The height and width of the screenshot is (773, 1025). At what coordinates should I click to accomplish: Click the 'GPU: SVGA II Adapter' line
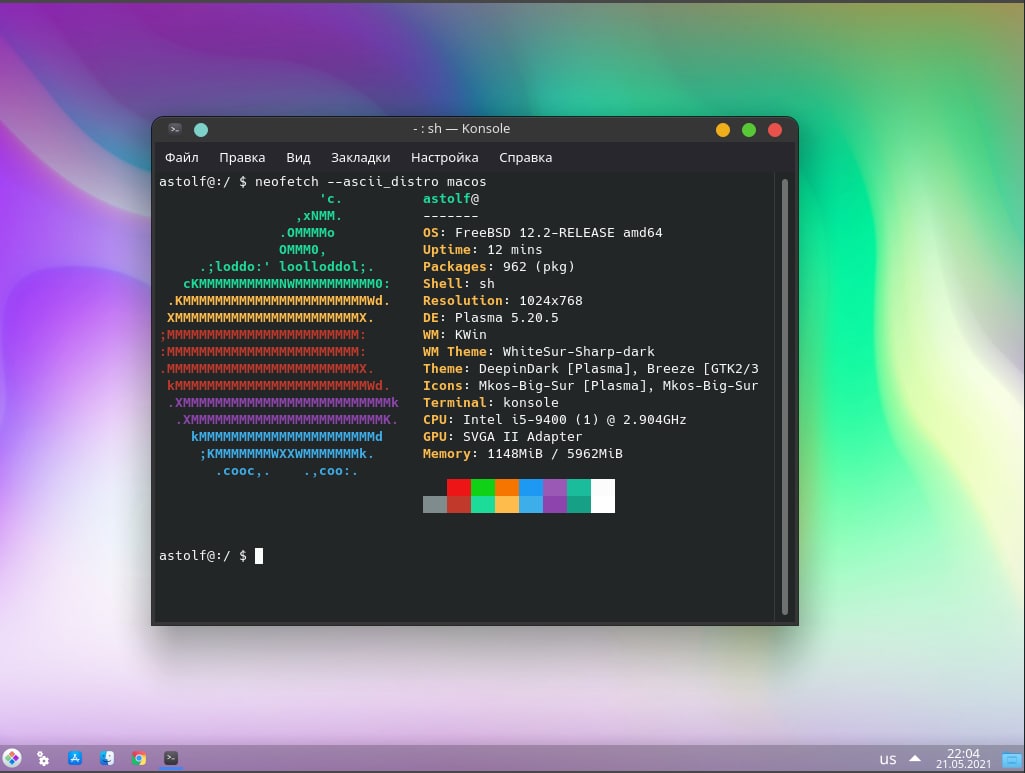503,436
